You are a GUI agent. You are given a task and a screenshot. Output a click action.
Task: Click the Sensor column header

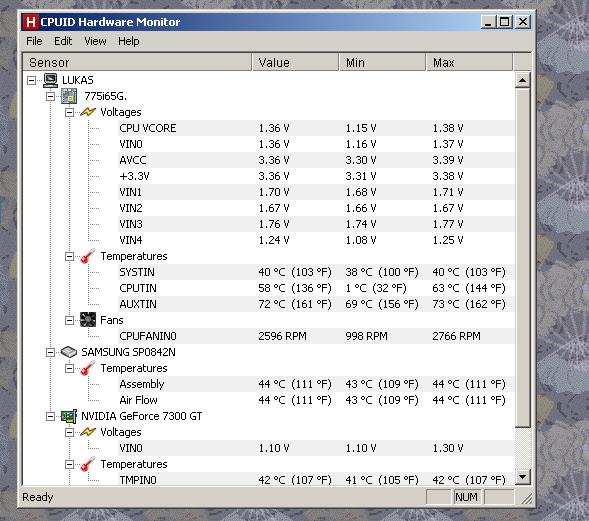137,62
